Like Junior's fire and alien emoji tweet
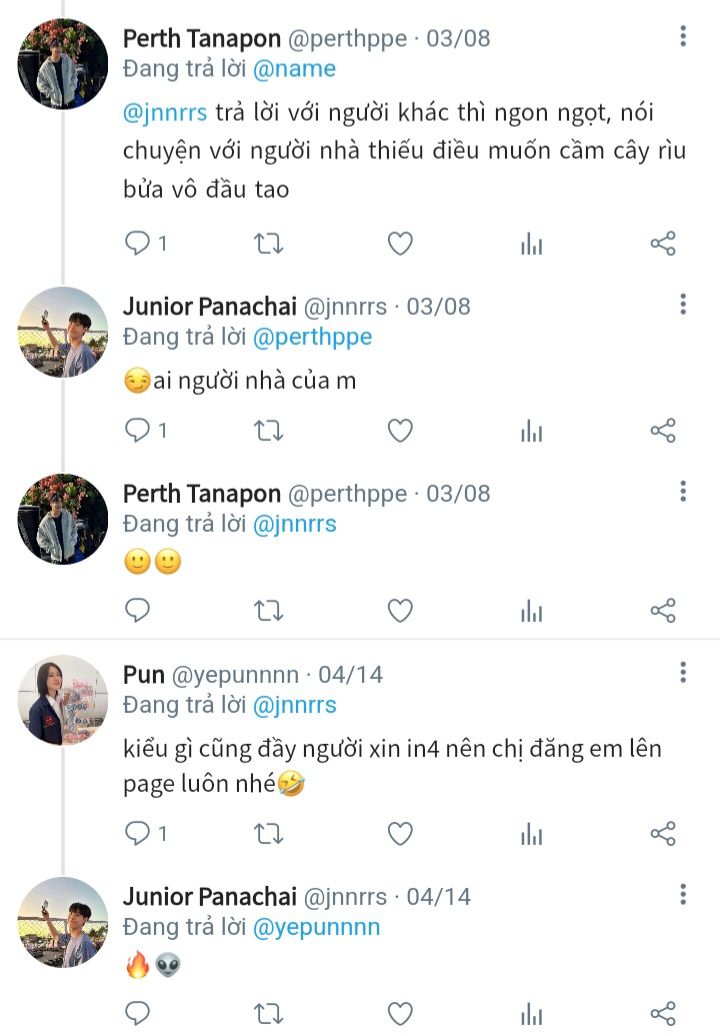This screenshot has height=1036, width=720. [x=400, y=1014]
